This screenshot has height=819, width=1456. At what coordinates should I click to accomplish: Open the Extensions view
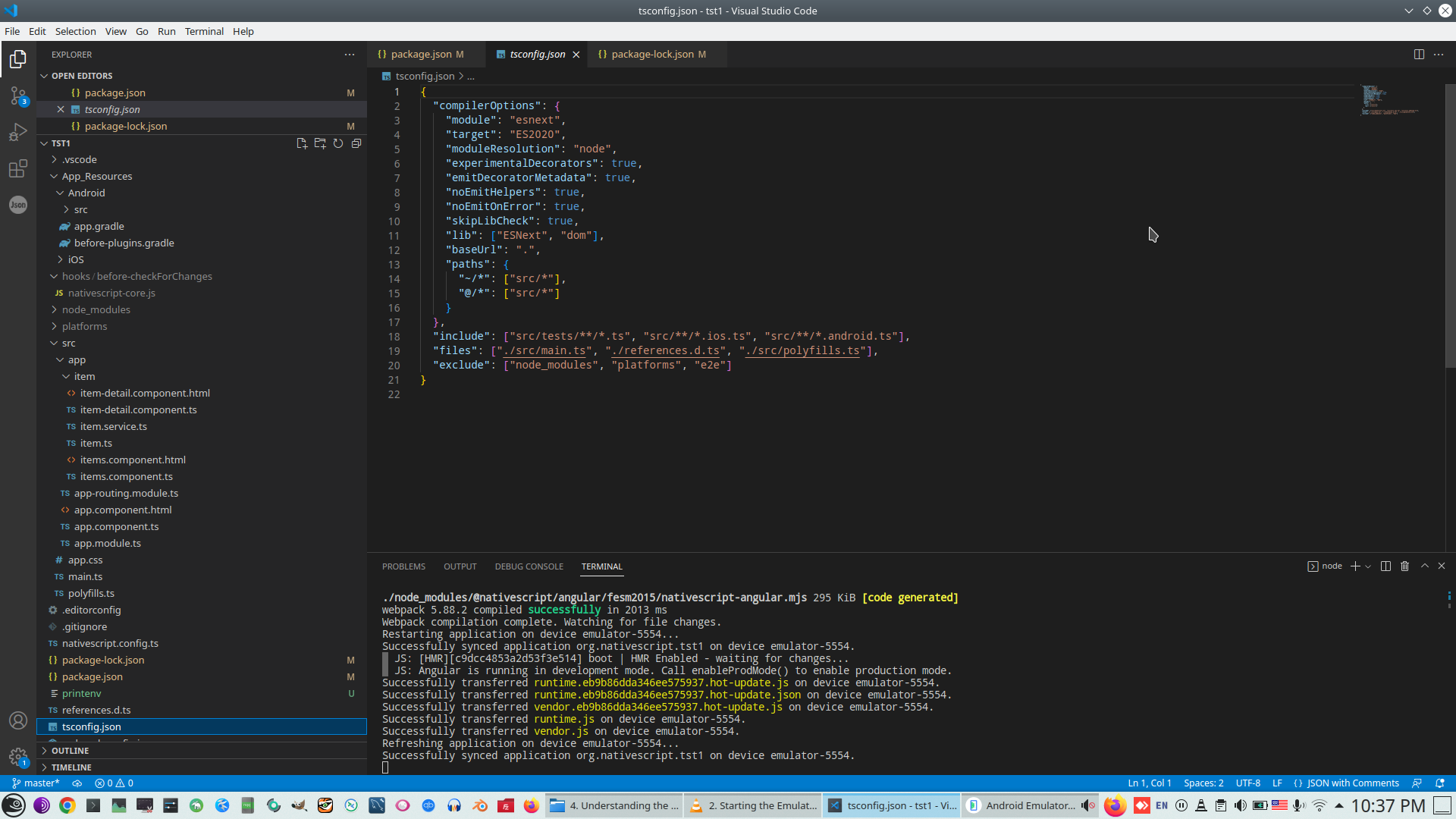tap(18, 168)
